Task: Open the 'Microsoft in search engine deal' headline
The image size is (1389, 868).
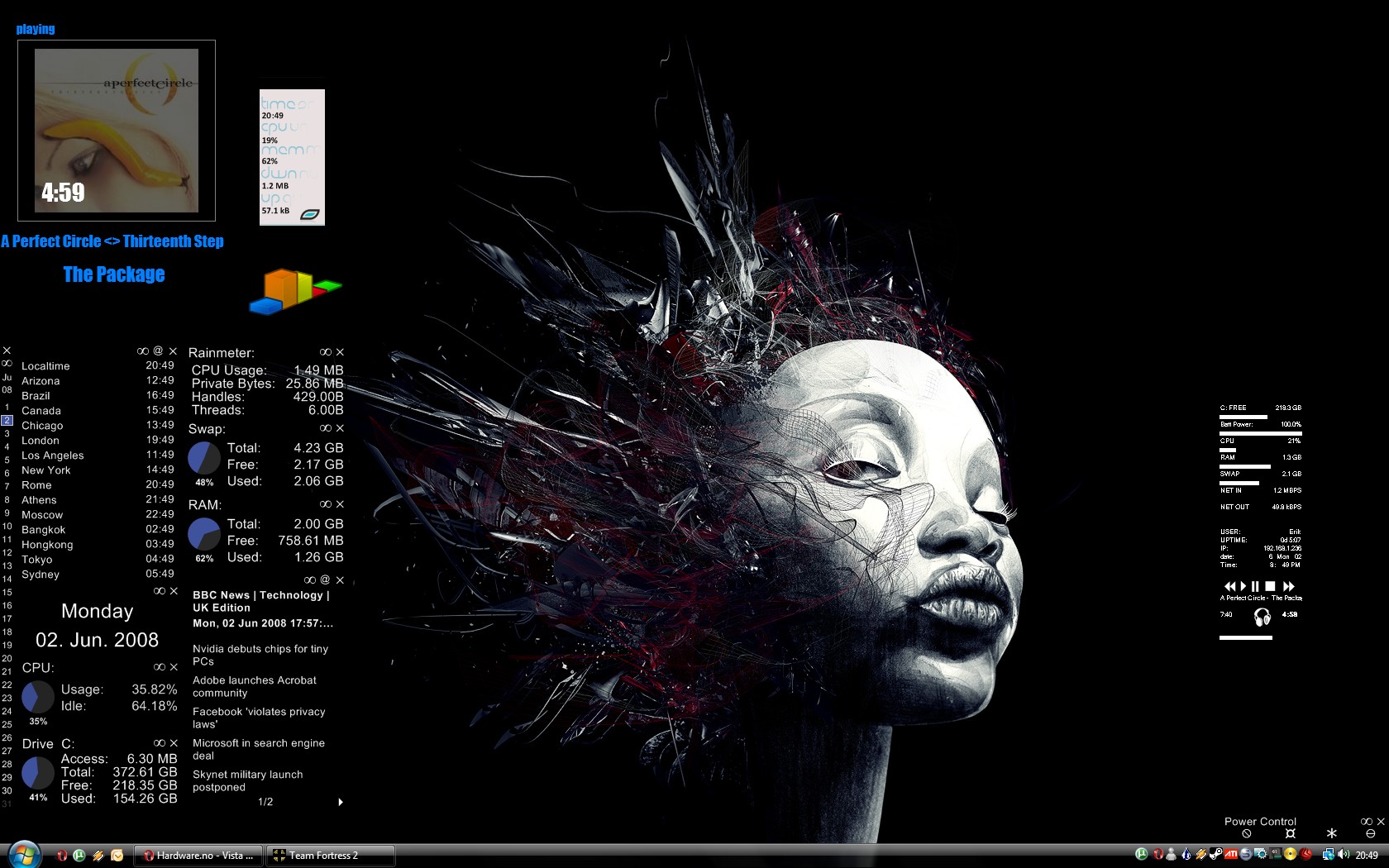Action: click(x=259, y=749)
